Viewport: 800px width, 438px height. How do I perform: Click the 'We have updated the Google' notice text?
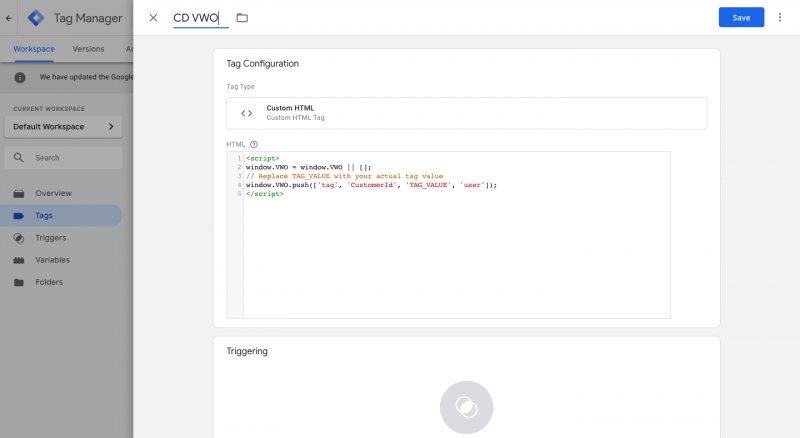pyautogui.click(x=86, y=77)
